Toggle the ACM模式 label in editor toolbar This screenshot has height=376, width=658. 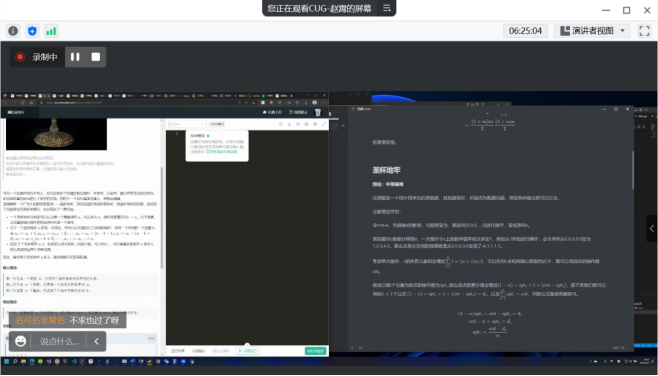[x=217, y=124]
